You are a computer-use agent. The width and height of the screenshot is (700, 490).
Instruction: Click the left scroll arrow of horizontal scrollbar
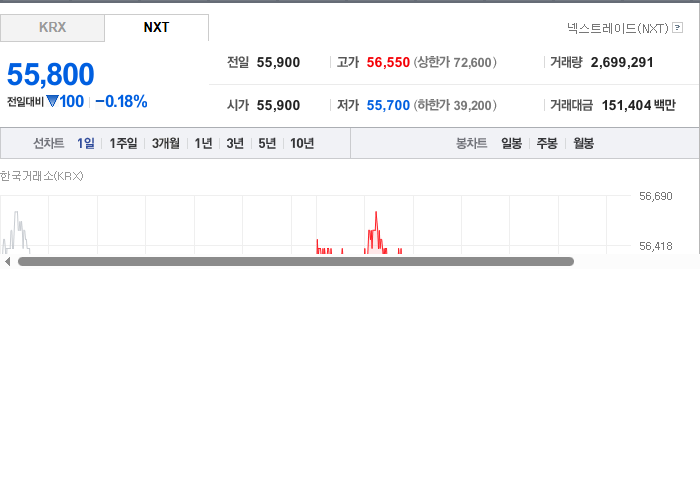coord(7,262)
